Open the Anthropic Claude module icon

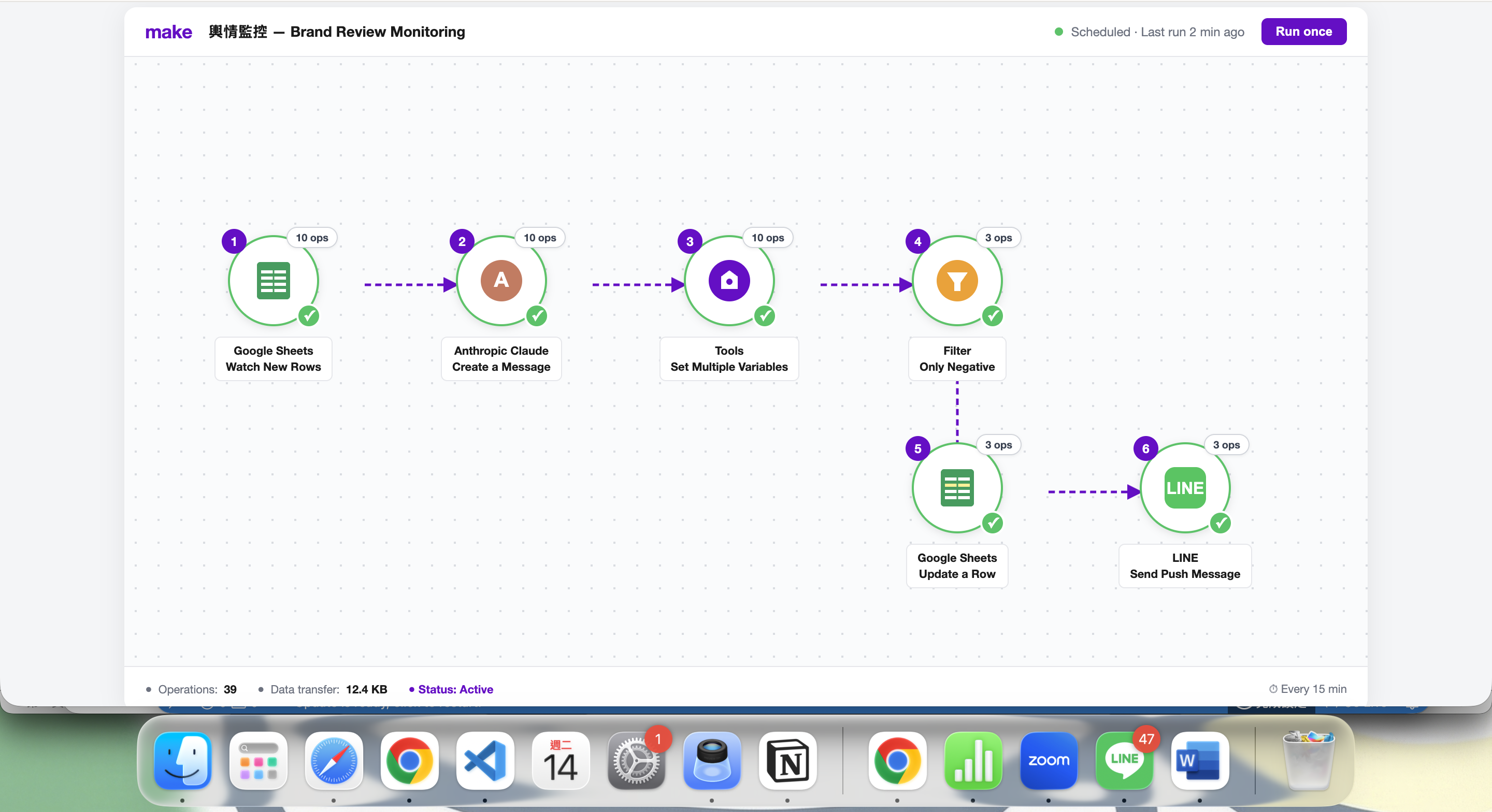coord(501,281)
